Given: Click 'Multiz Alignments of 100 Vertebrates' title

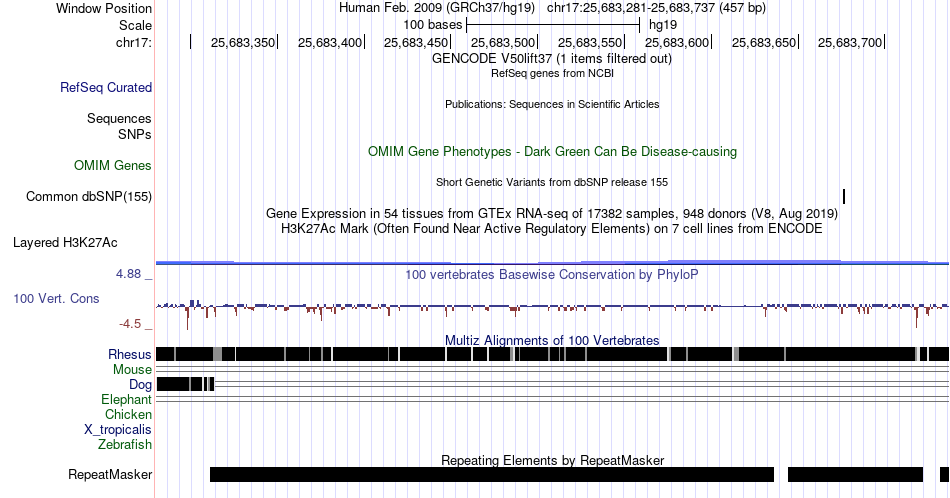Looking at the screenshot, I should click(x=552, y=340).
